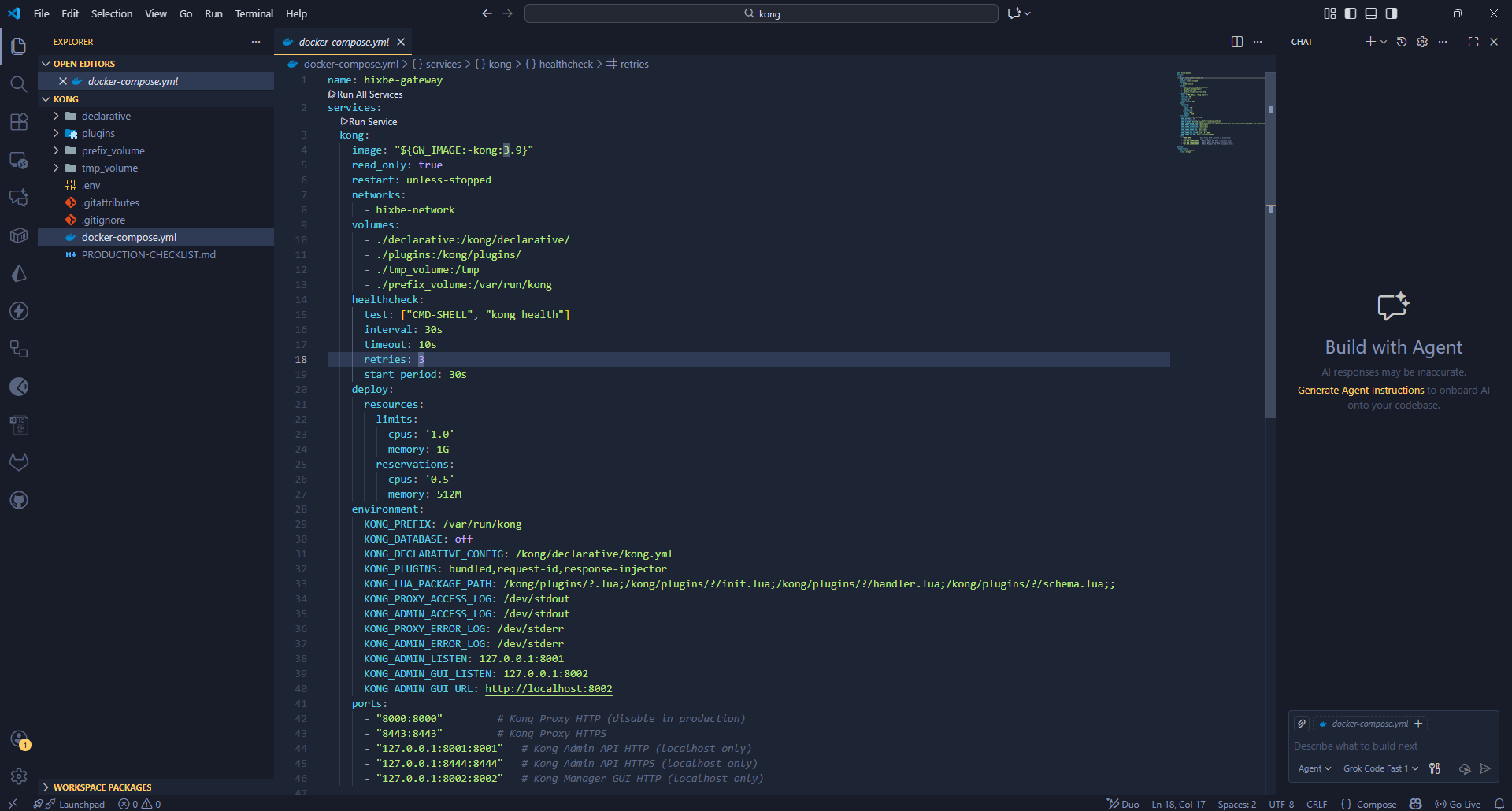The height and width of the screenshot is (811, 1512).
Task: Maximize the chat panel
Action: [x=1473, y=42]
